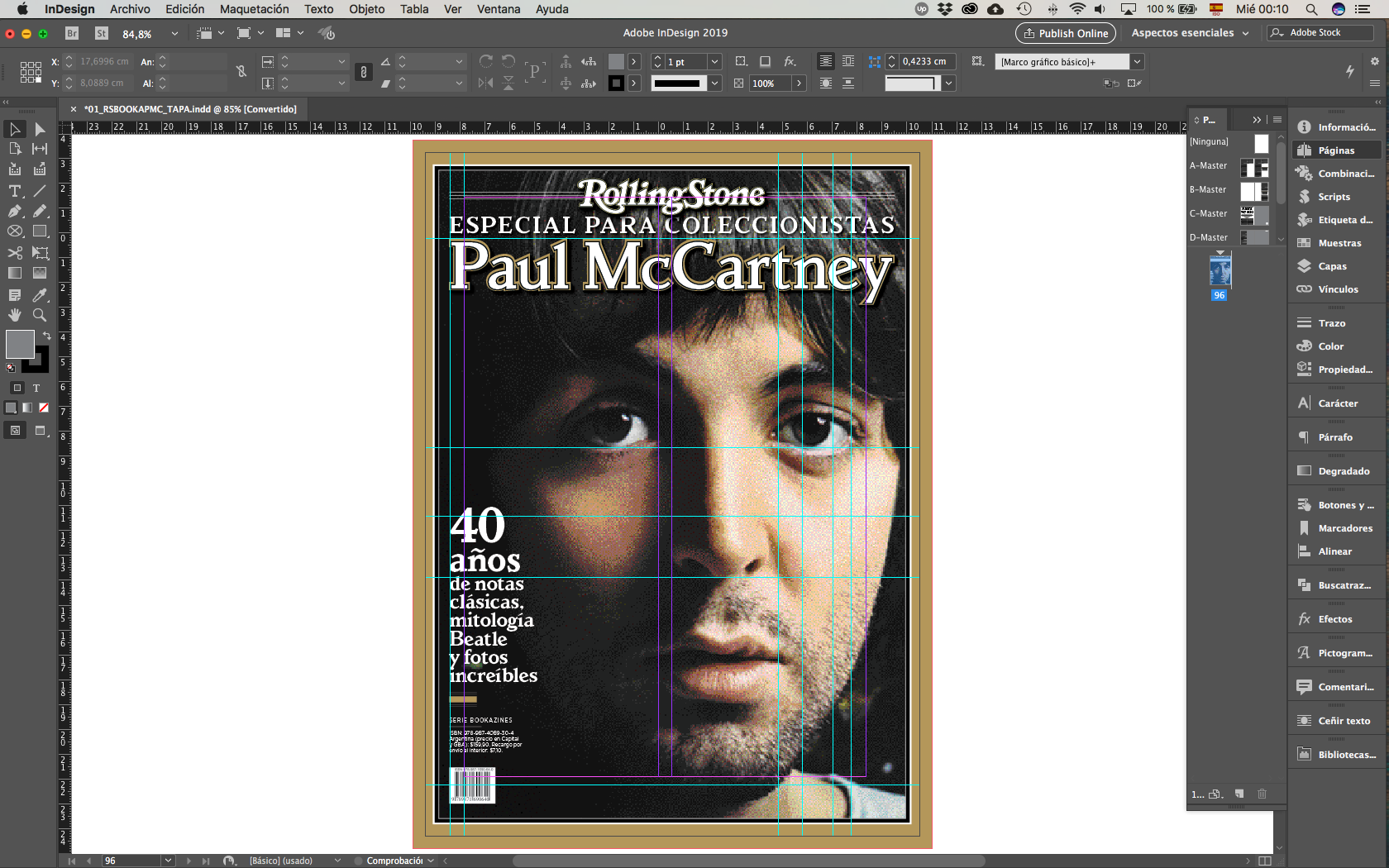Image resolution: width=1389 pixels, height=868 pixels.
Task: Rotate 90° clockwise in control panel
Action: click(x=486, y=61)
